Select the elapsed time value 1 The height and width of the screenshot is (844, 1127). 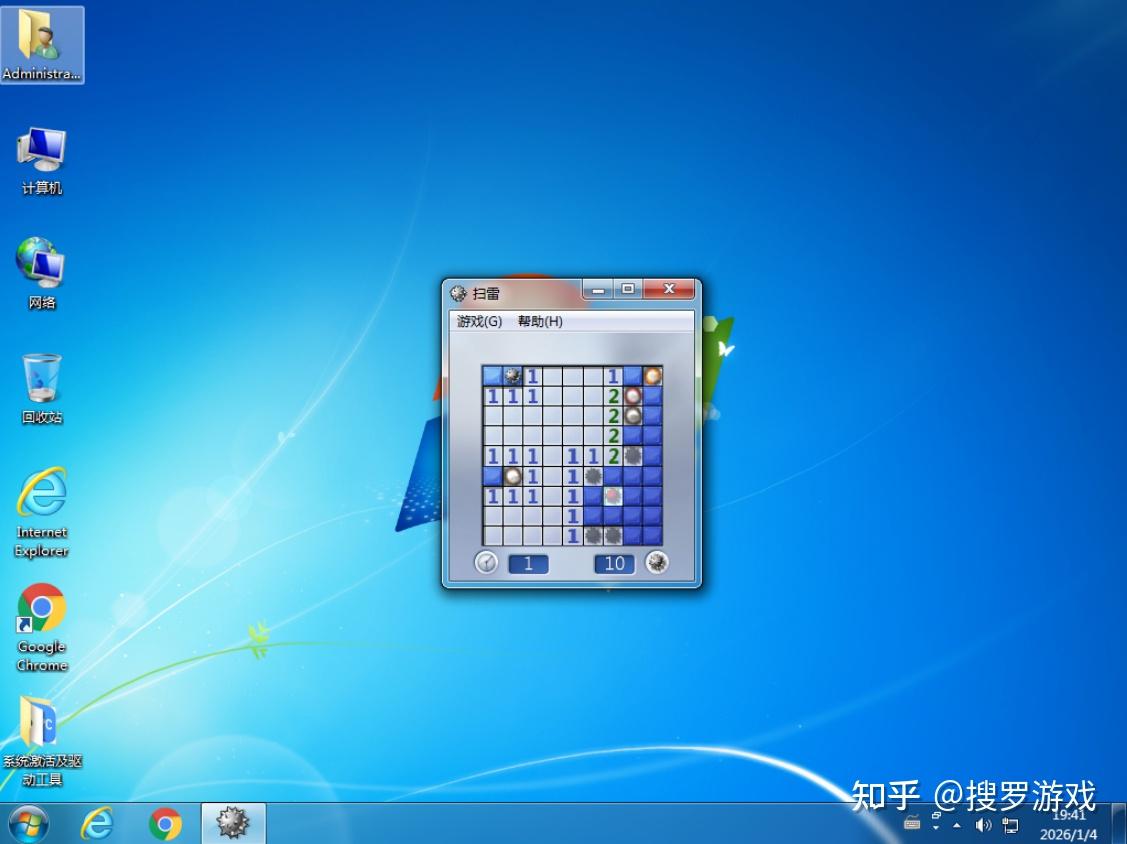(528, 564)
